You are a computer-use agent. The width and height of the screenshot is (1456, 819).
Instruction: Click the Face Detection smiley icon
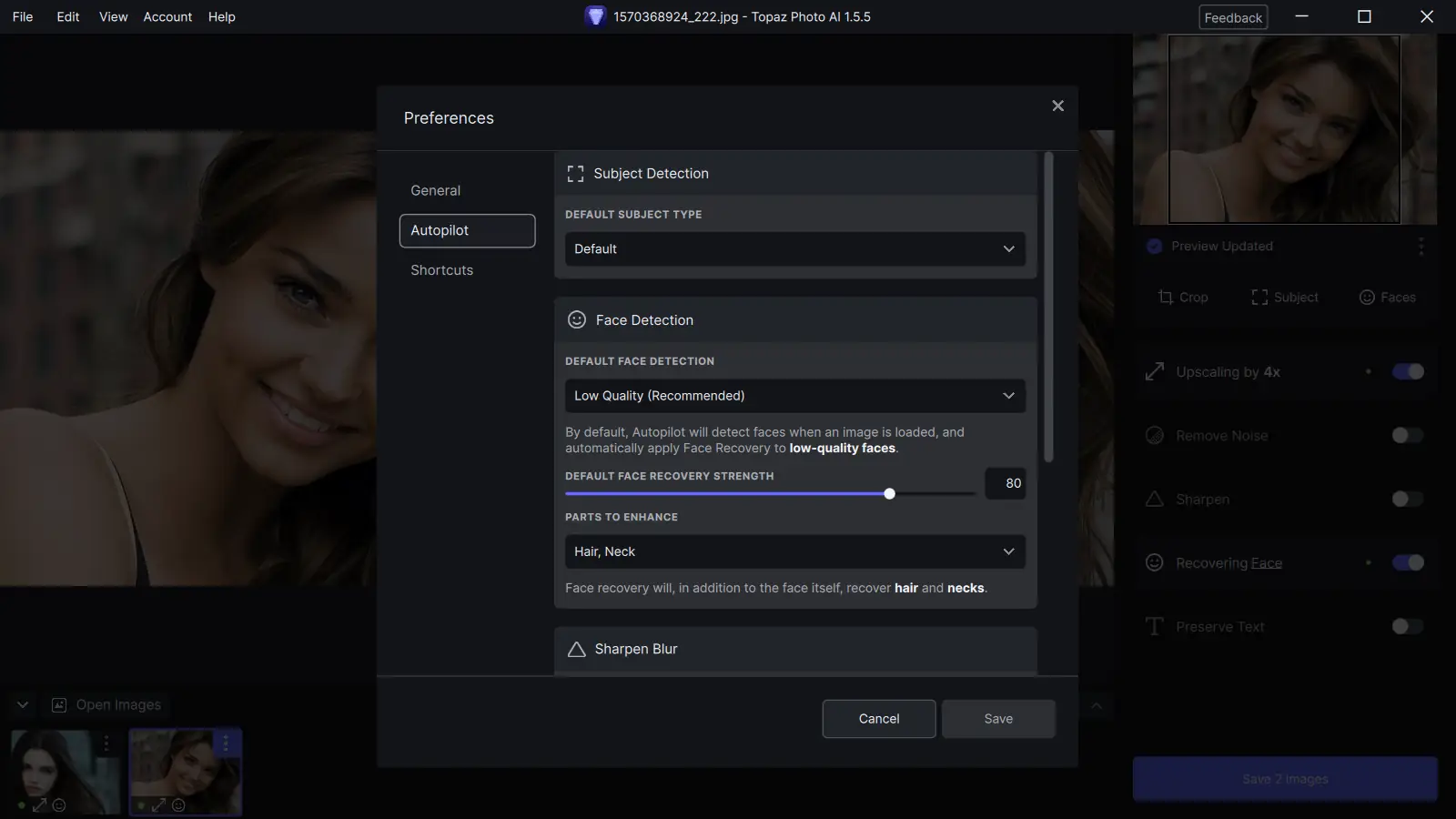577,320
